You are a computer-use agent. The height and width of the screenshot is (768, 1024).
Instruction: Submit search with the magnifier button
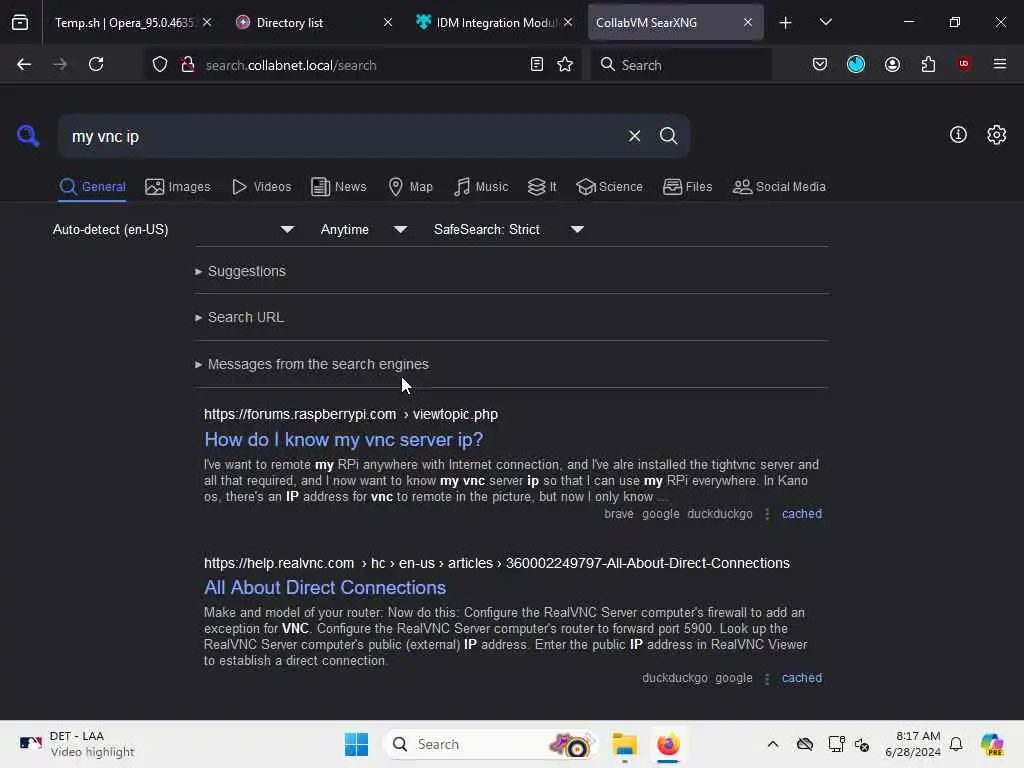(668, 136)
